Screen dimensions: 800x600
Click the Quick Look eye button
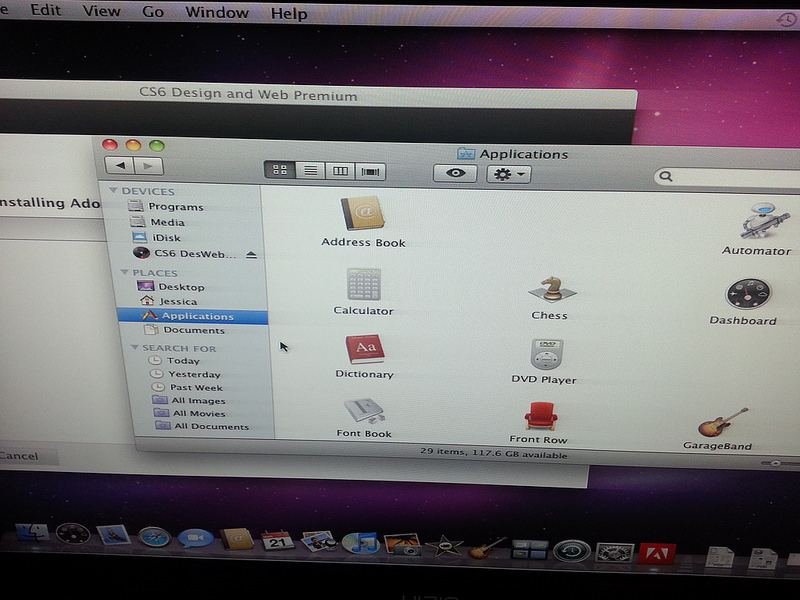click(x=455, y=173)
